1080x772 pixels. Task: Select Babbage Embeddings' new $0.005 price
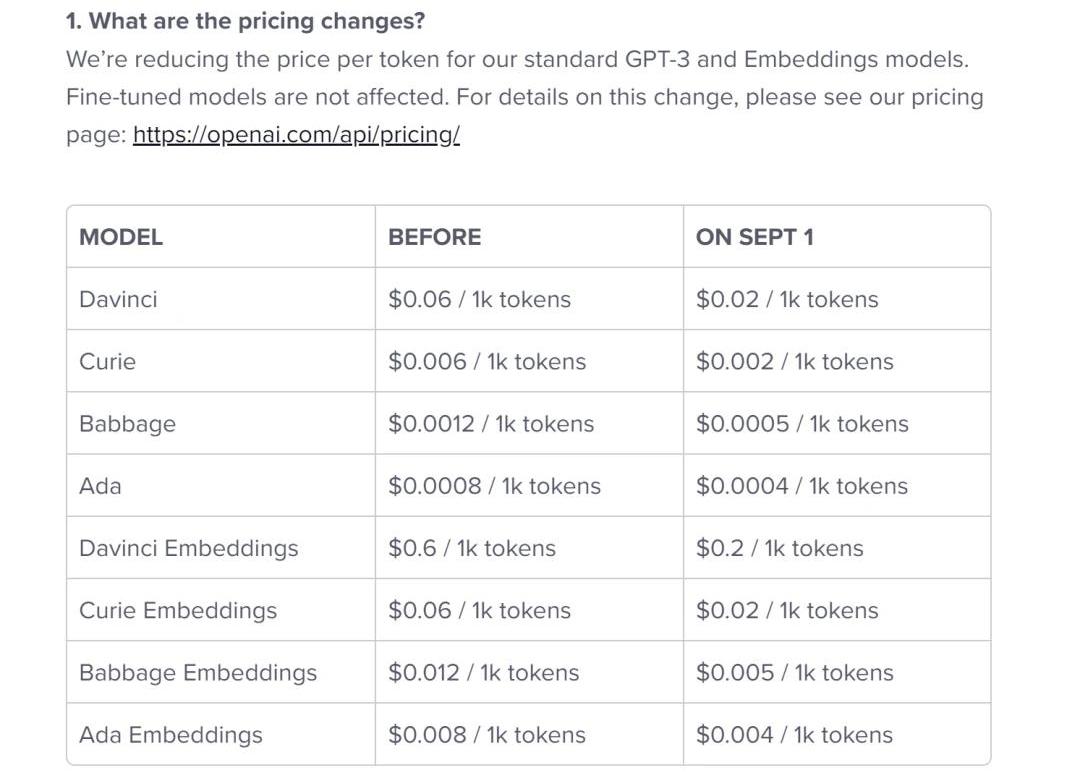[794, 673]
